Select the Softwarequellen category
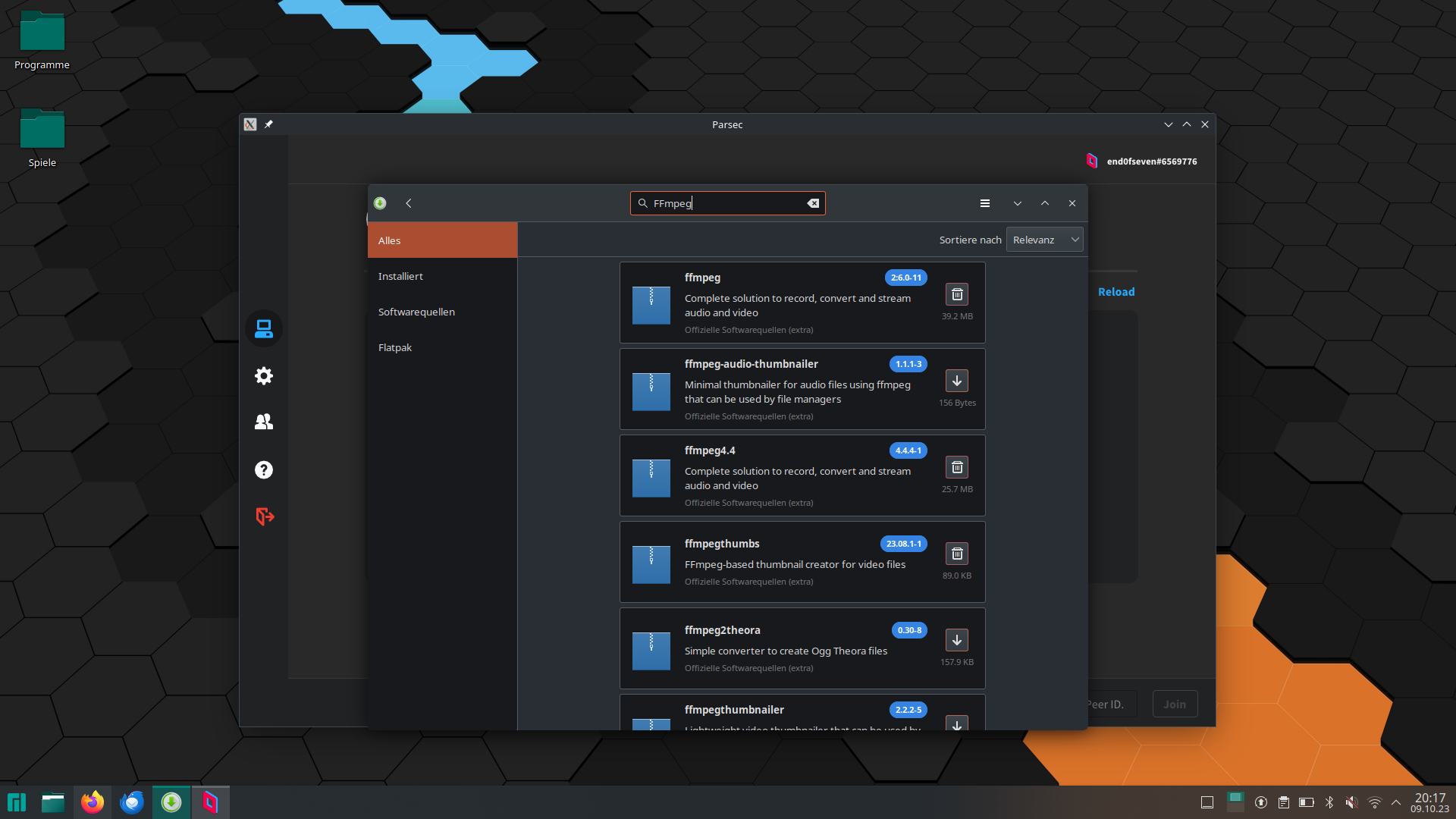Image resolution: width=1456 pixels, height=819 pixels. 442,312
